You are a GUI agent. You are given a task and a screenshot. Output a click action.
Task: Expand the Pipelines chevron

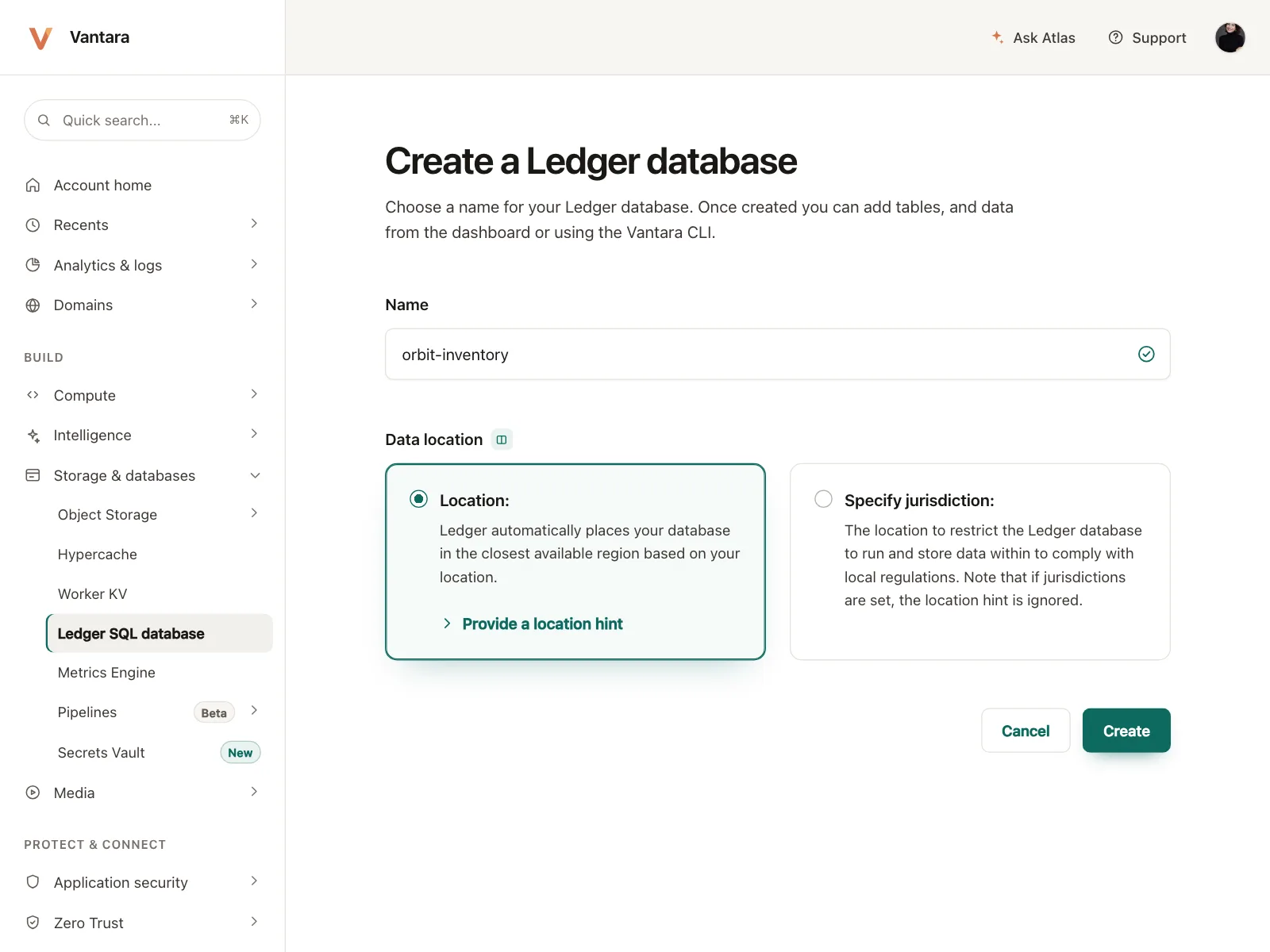(x=254, y=710)
